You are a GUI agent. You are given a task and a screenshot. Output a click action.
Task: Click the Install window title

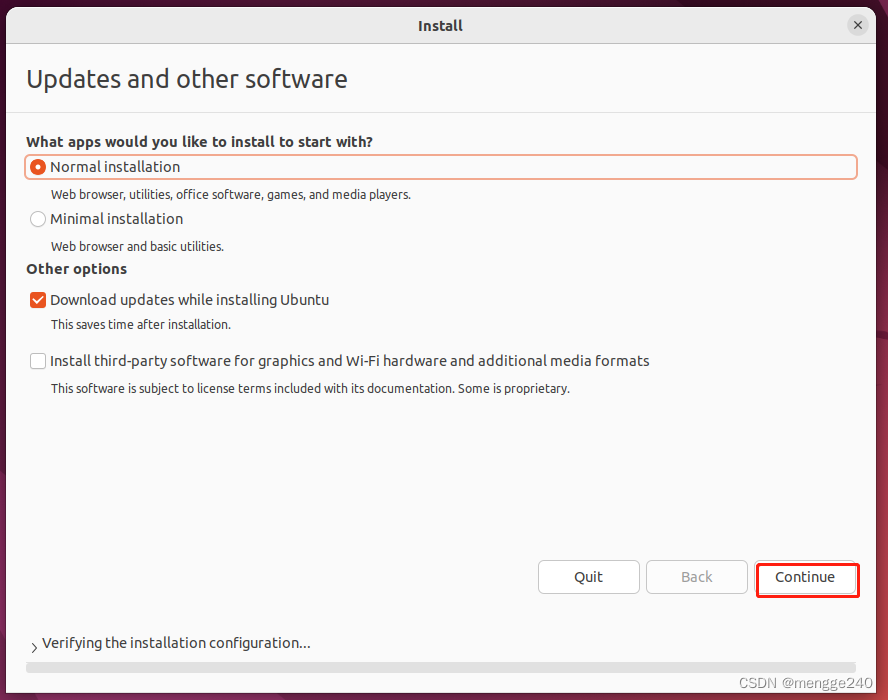(x=440, y=25)
